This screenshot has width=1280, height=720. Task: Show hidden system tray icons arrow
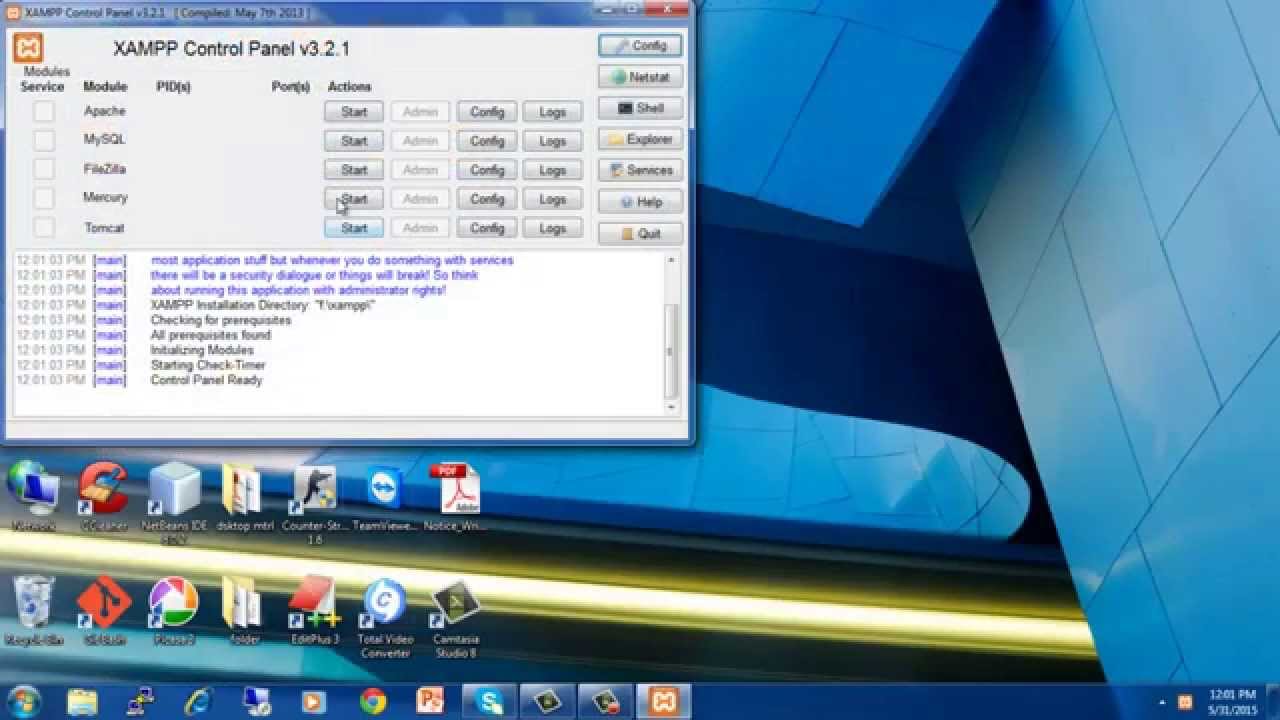point(1161,702)
